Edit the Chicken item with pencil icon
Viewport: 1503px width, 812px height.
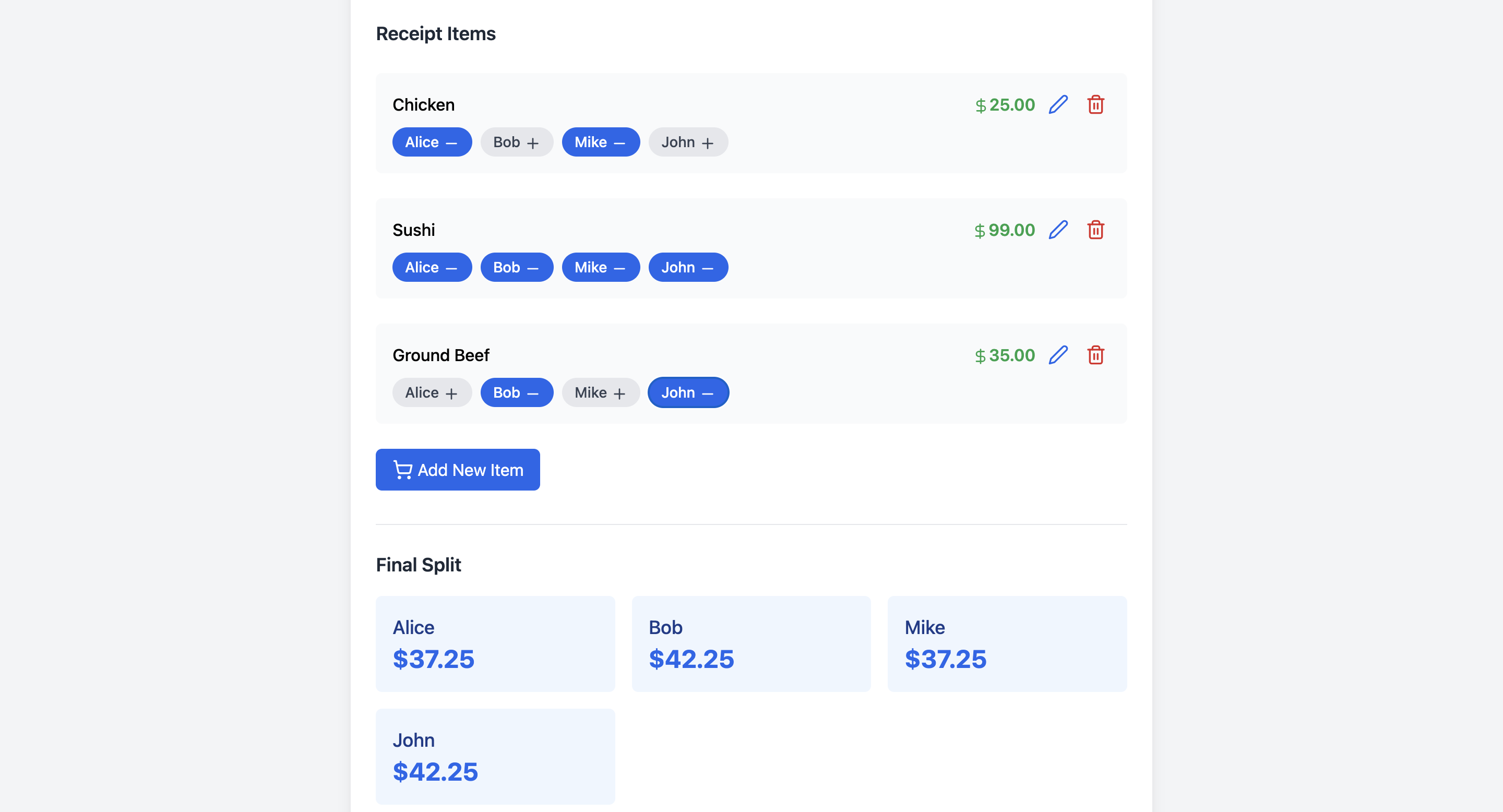pos(1058,105)
